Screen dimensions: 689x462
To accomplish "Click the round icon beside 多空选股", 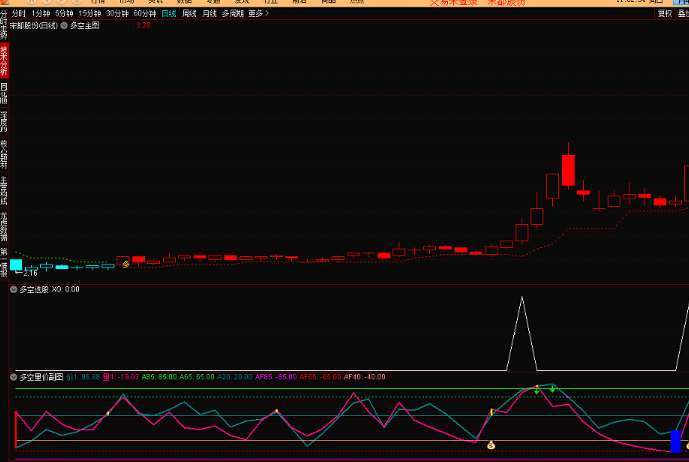I will (x=14, y=289).
